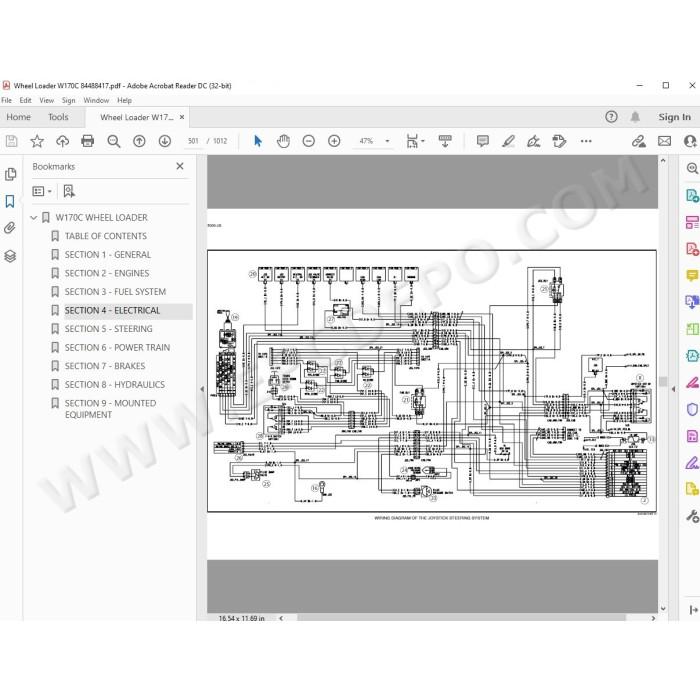Open bookmark options dropdown menu

(x=42, y=192)
